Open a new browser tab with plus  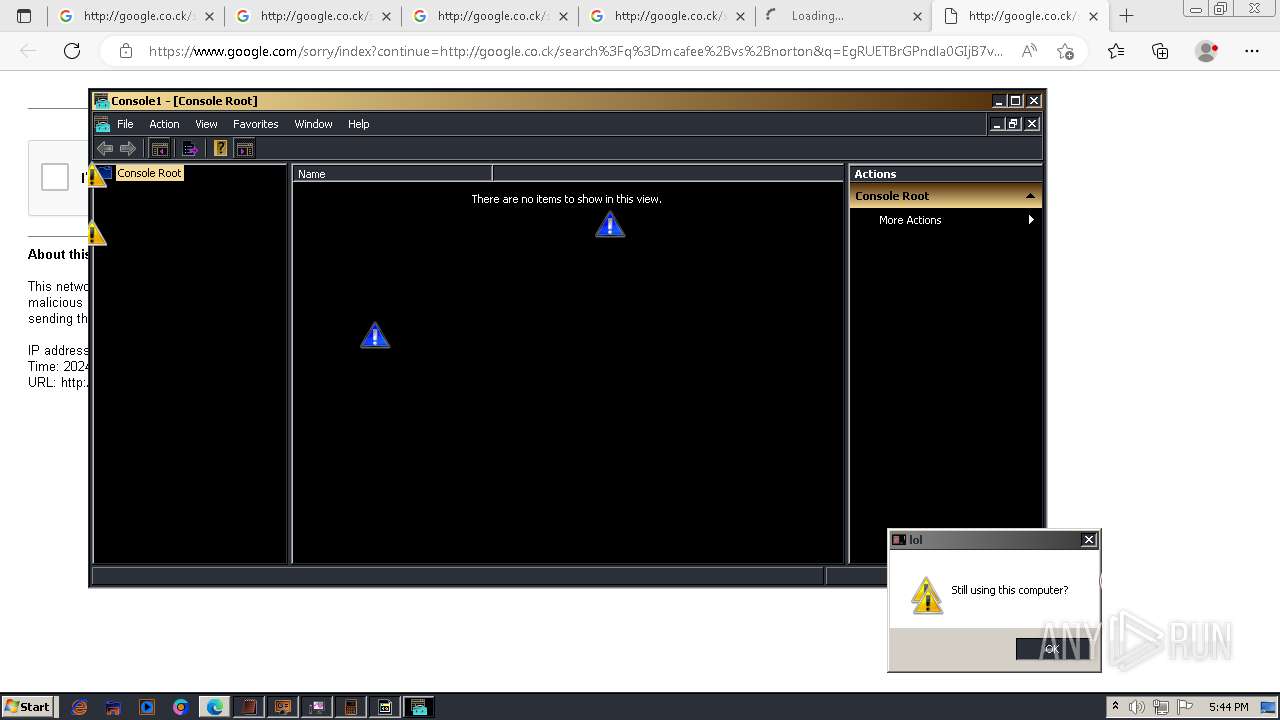[1127, 16]
